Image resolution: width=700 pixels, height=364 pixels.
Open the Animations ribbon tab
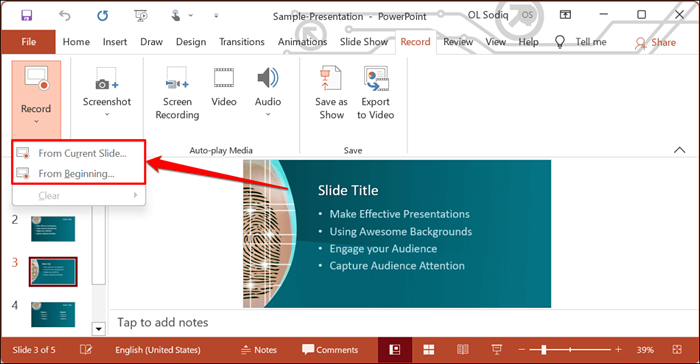tap(302, 42)
